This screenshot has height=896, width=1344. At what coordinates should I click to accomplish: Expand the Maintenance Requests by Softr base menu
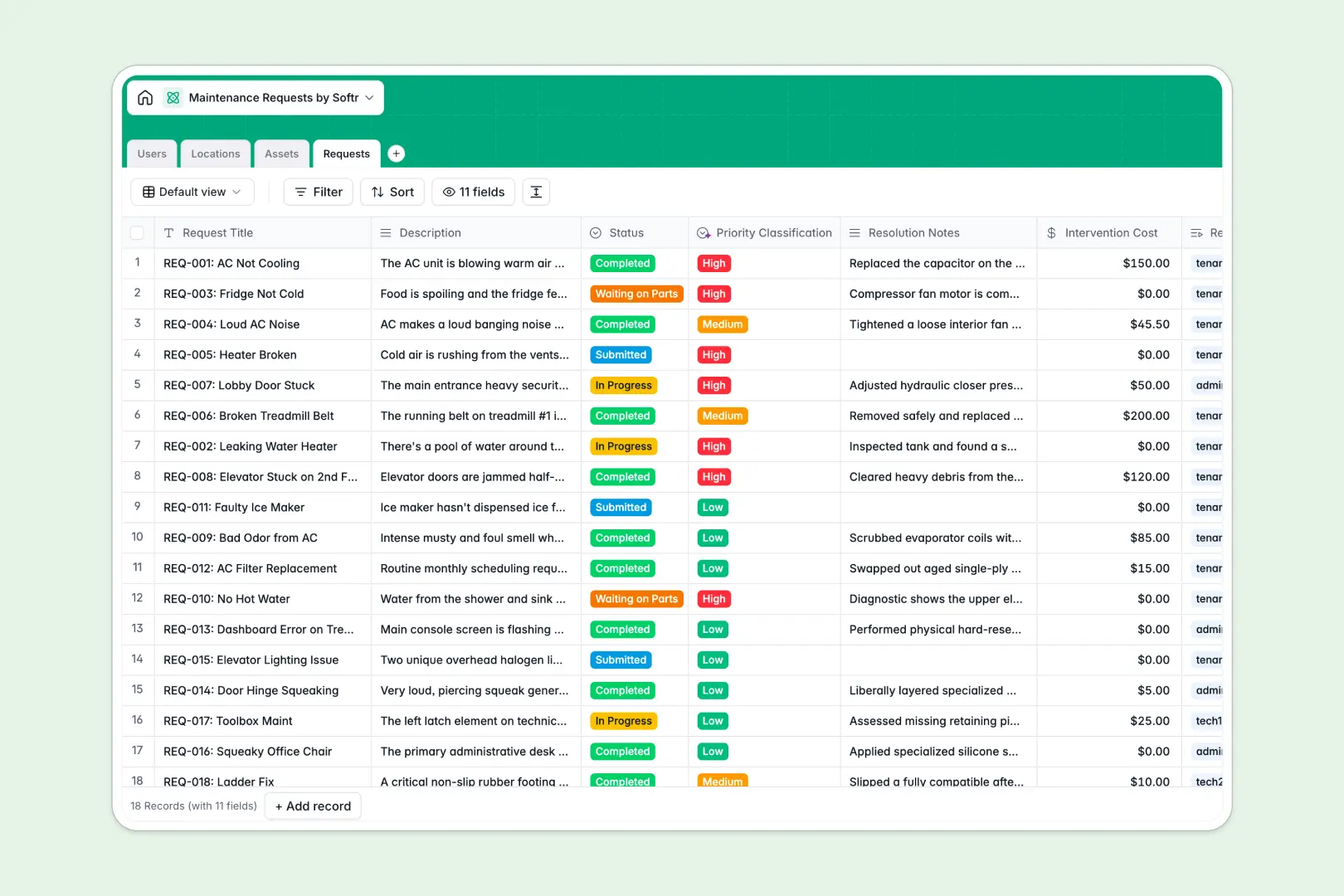point(368,97)
